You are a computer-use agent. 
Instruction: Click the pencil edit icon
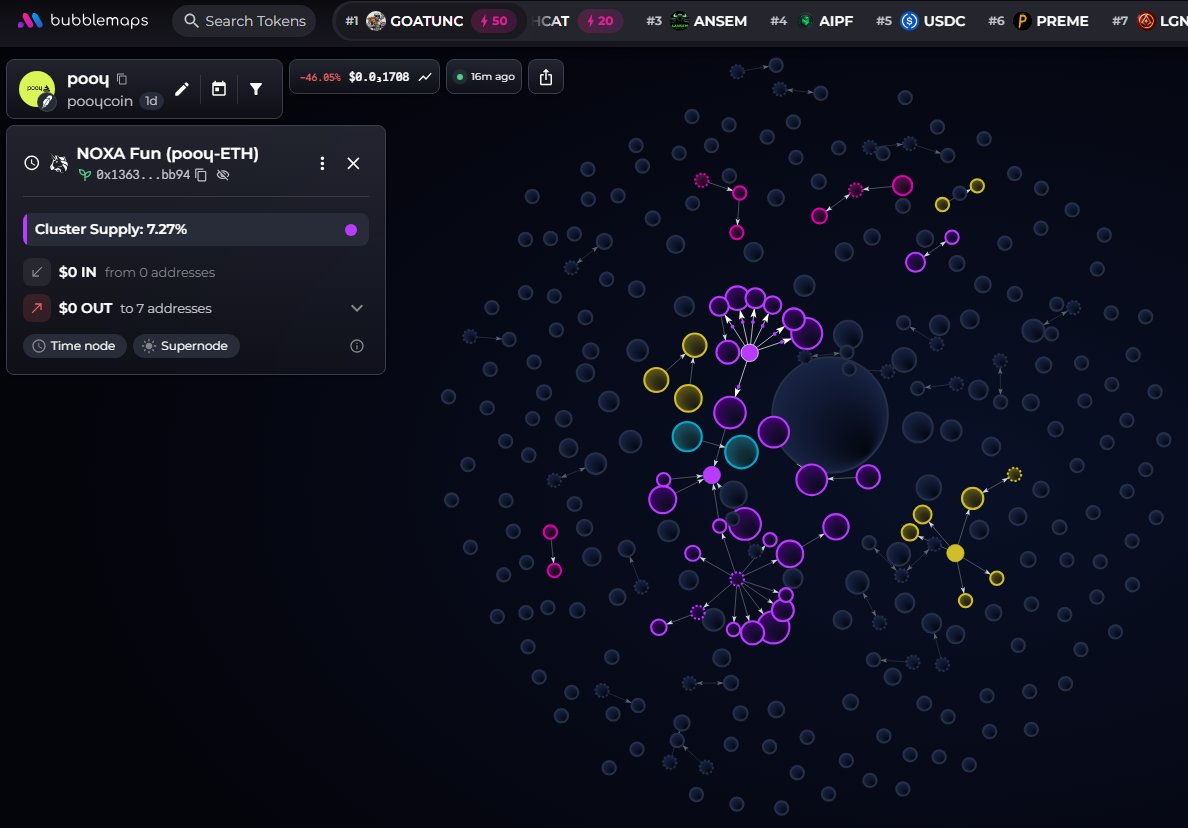182,89
